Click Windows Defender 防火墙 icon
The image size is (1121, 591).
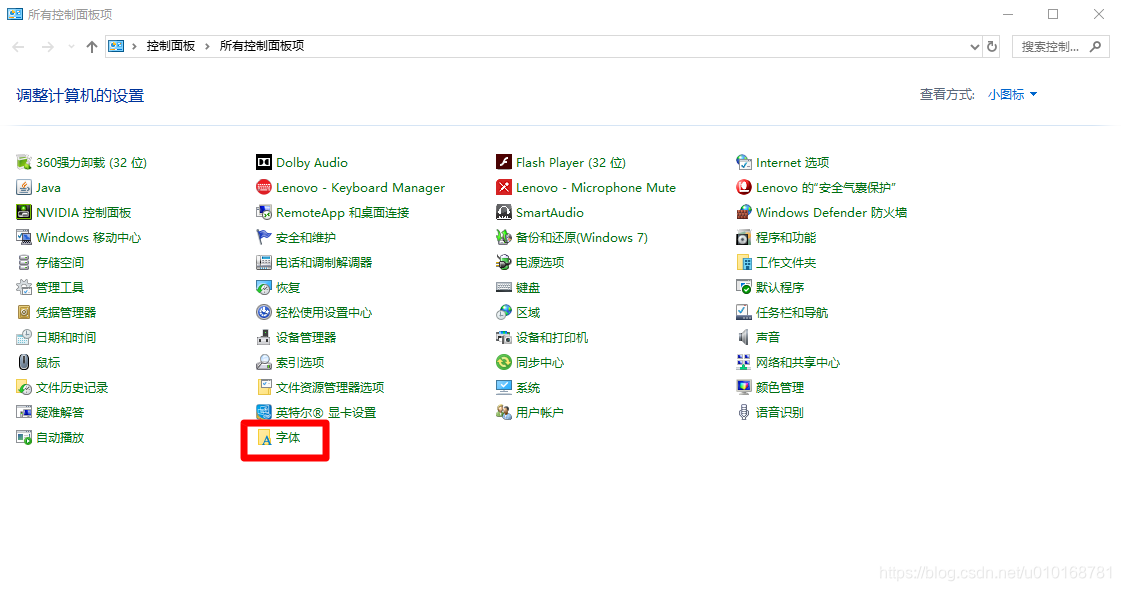pos(744,212)
